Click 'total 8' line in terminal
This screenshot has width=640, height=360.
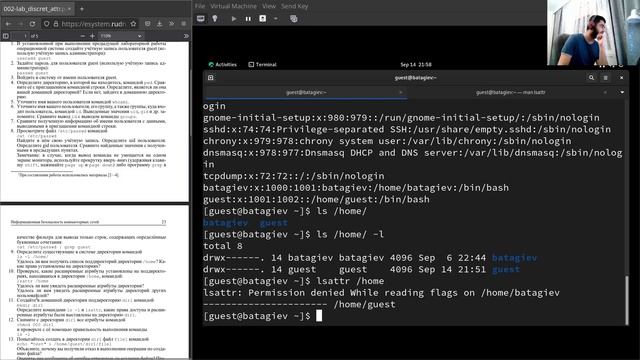pyautogui.click(x=222, y=246)
